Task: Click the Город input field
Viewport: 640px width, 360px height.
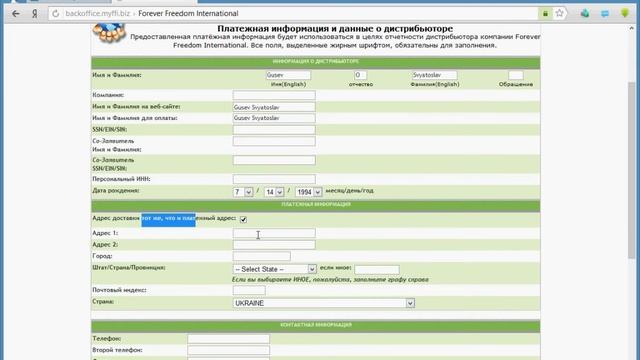Action: 262,256
